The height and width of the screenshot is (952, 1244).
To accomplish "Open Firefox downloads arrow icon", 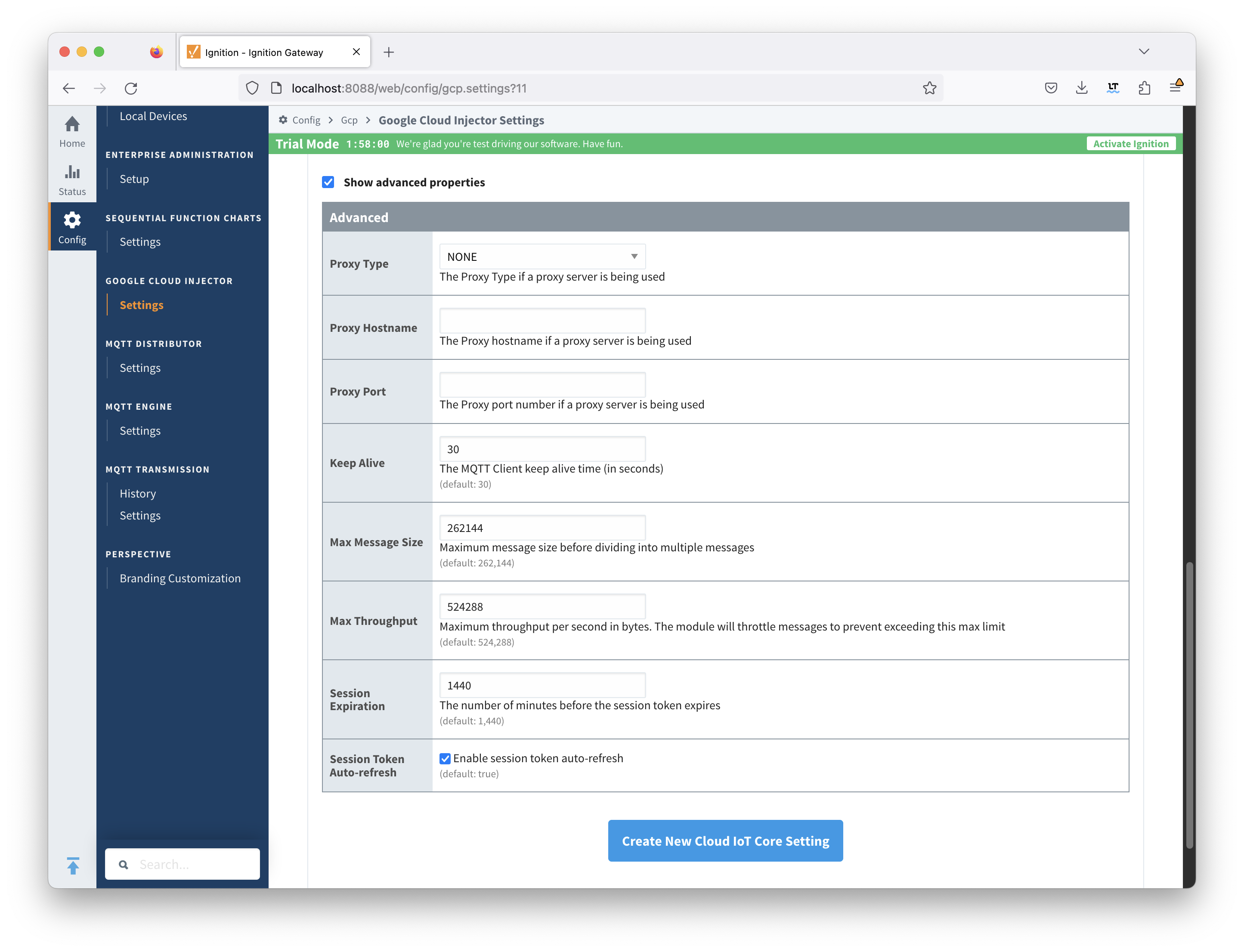I will 1081,88.
